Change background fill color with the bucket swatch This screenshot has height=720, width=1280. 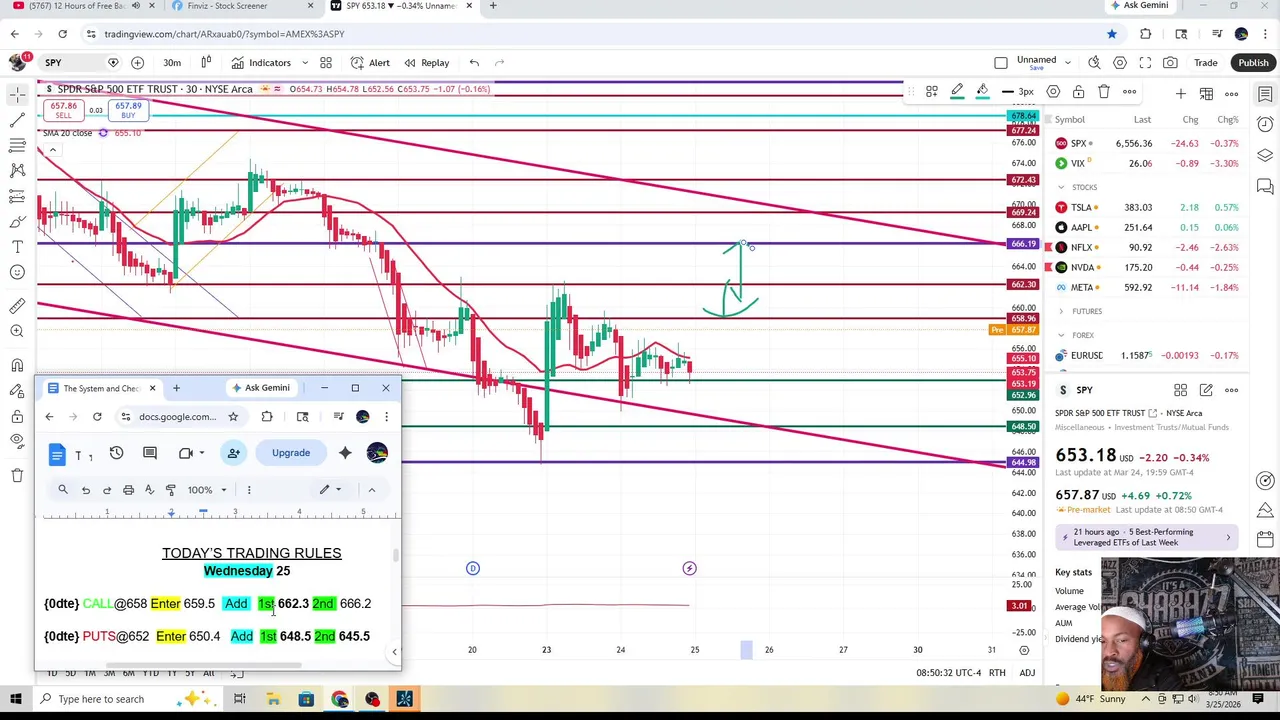(x=982, y=92)
